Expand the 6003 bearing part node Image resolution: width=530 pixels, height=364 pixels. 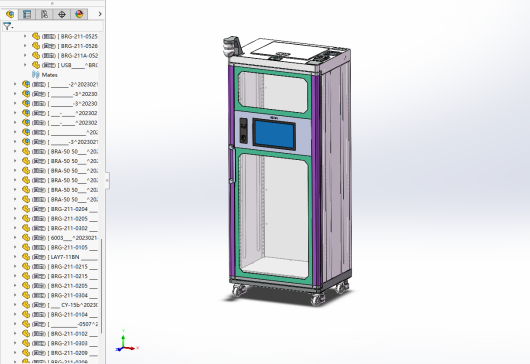(x=15, y=238)
